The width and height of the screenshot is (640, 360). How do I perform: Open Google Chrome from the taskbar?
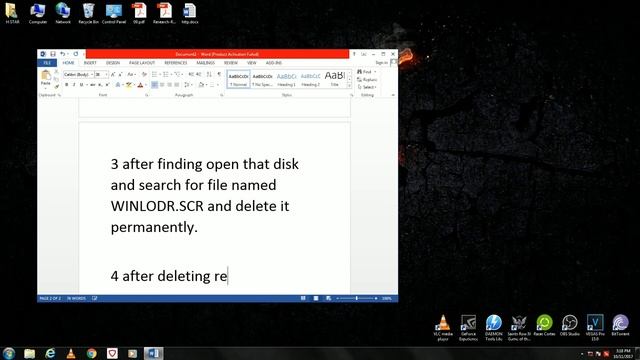click(x=91, y=353)
